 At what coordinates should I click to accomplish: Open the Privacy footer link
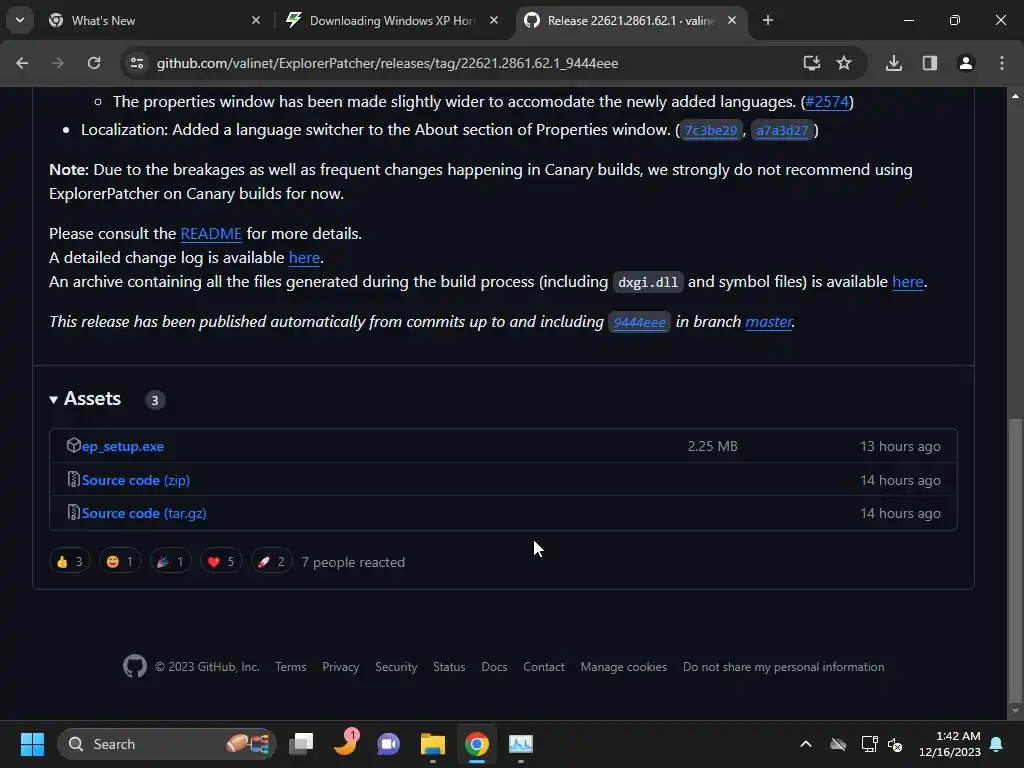click(x=340, y=667)
